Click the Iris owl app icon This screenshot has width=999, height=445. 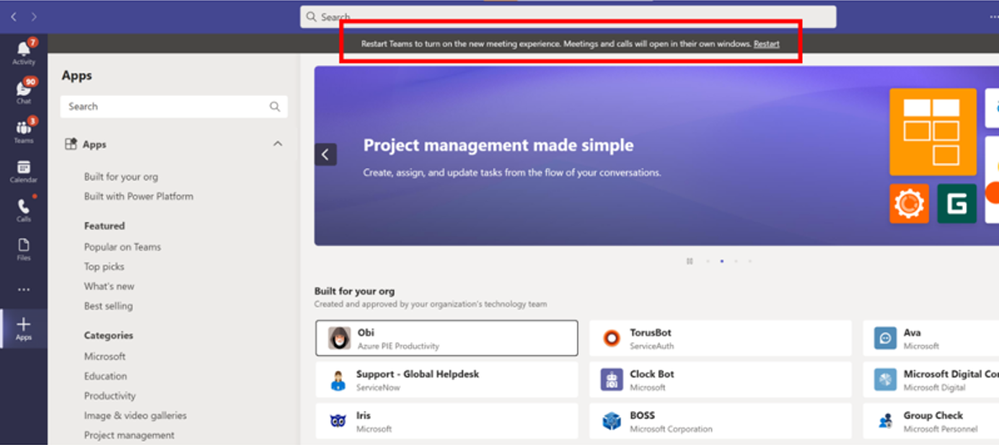point(338,421)
